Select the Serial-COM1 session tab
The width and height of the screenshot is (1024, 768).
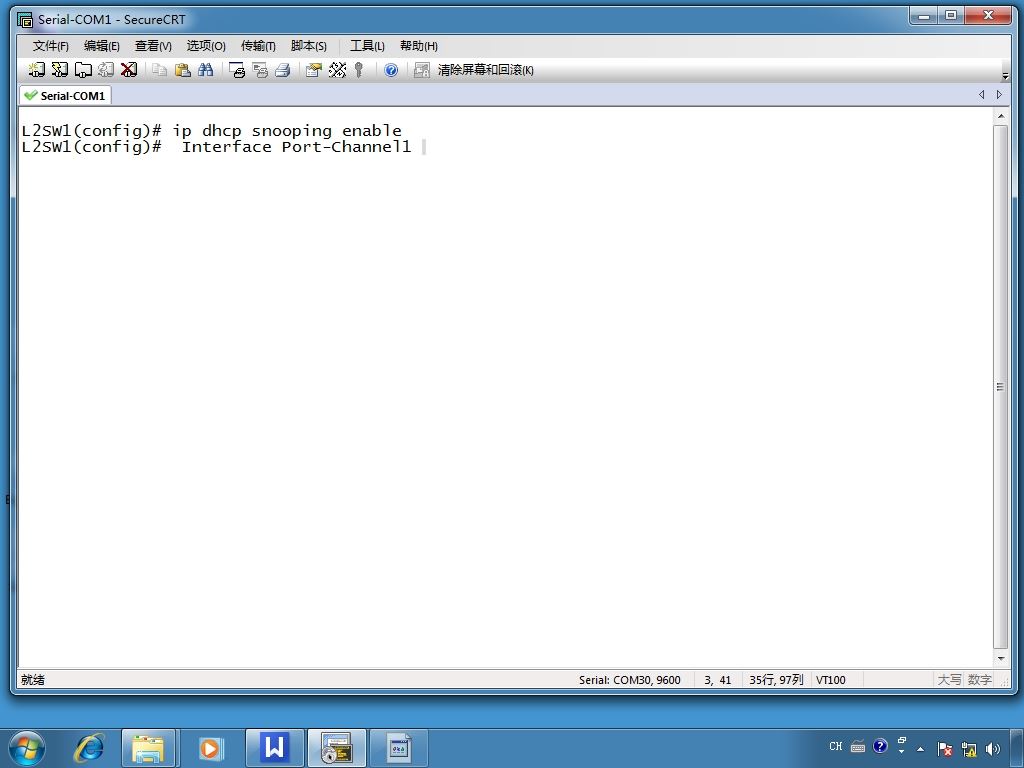(65, 95)
